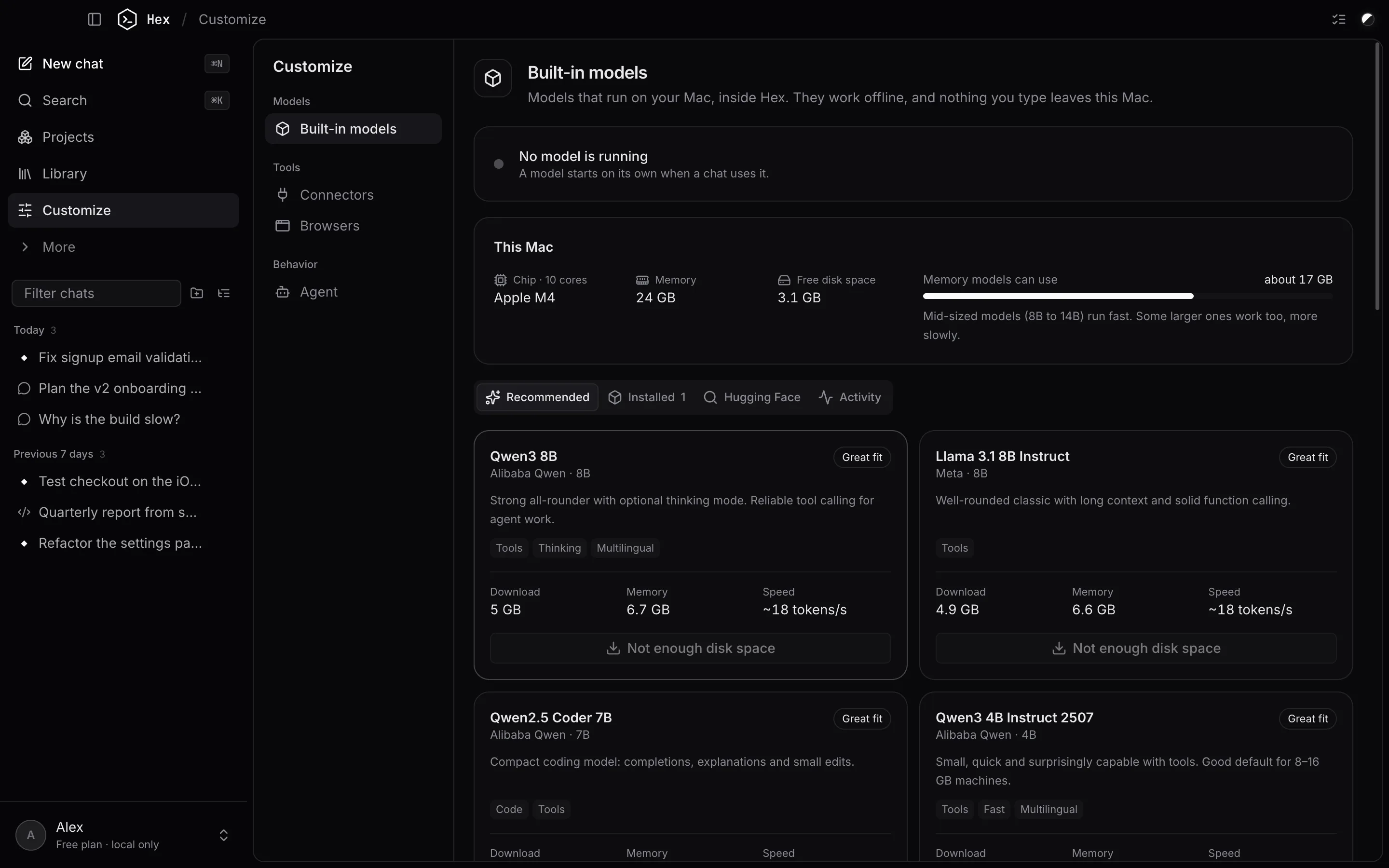Open the task checklist icon in top bar
The width and height of the screenshot is (1389, 868).
click(x=1338, y=19)
